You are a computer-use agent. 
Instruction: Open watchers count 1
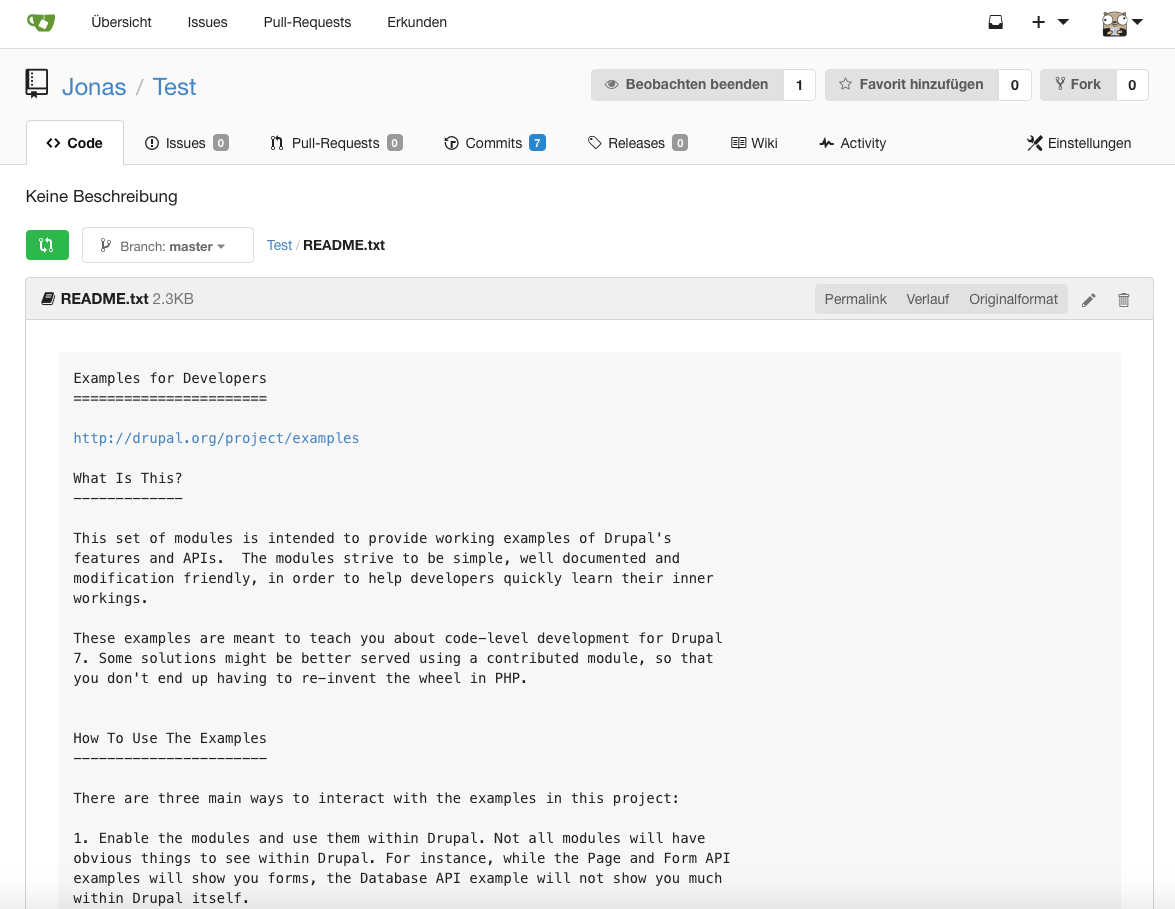pyautogui.click(x=799, y=85)
